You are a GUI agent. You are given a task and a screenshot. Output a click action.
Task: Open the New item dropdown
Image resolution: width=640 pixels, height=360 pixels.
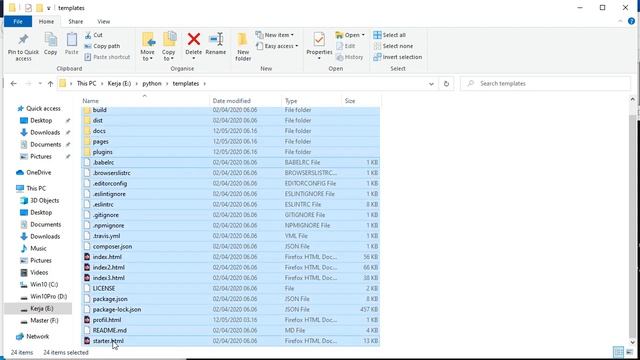[x=275, y=35]
